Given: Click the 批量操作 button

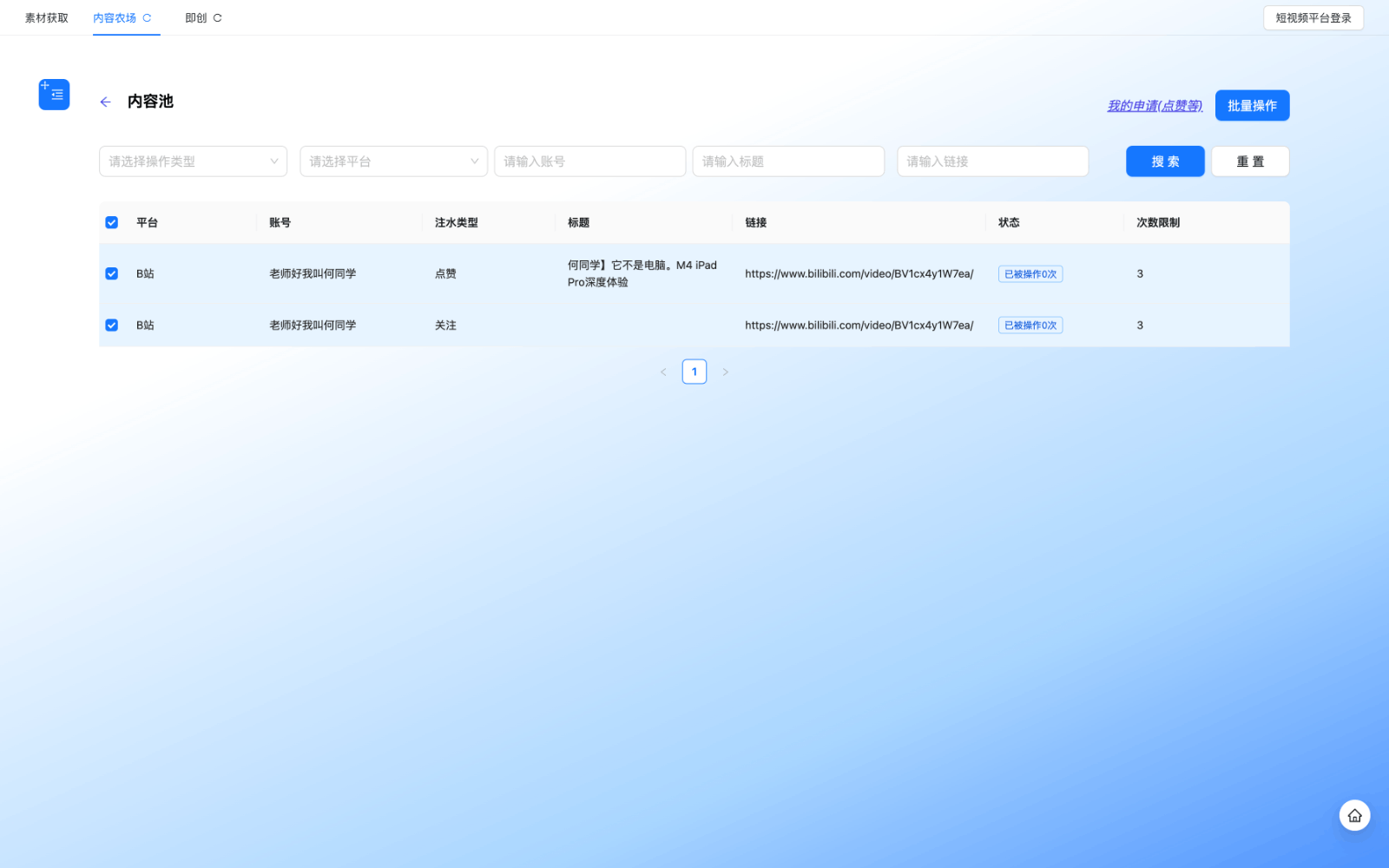Looking at the screenshot, I should 1252,106.
